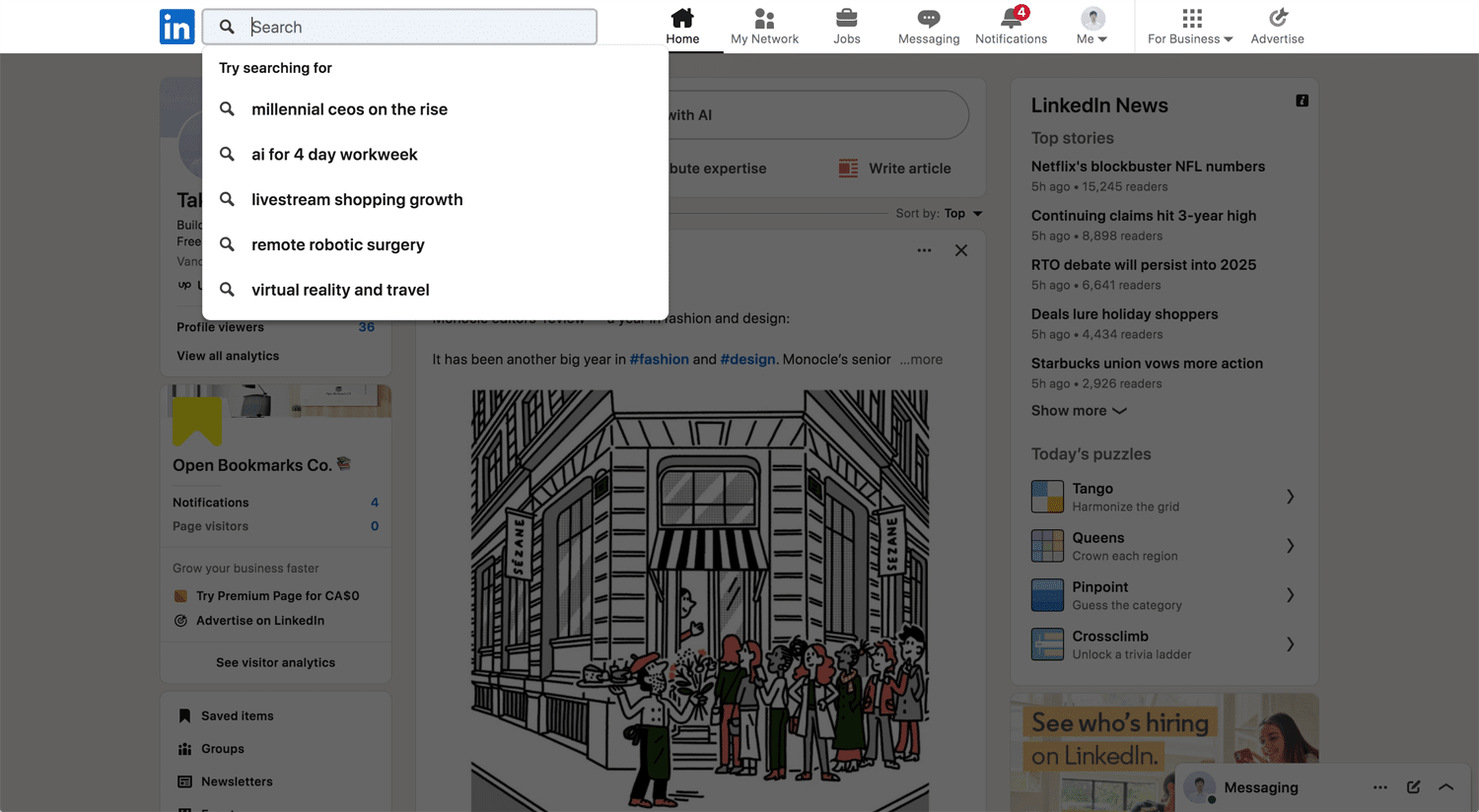This screenshot has height=812, width=1479.
Task: Read 'Continuing claims hit 3-year high' story
Action: point(1144,216)
